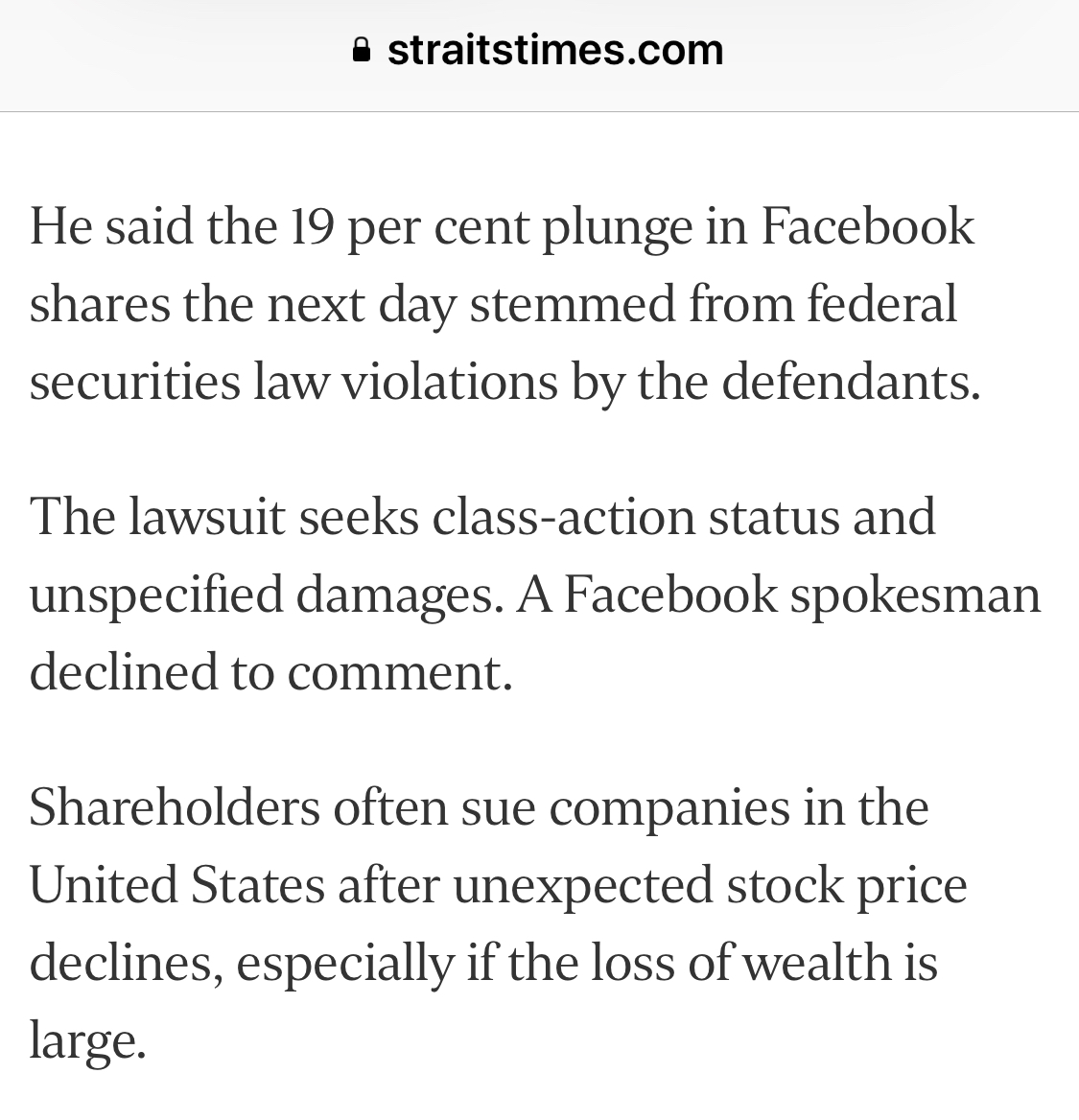
Task: Select the straitstimes.com address text
Action: [x=555, y=50]
